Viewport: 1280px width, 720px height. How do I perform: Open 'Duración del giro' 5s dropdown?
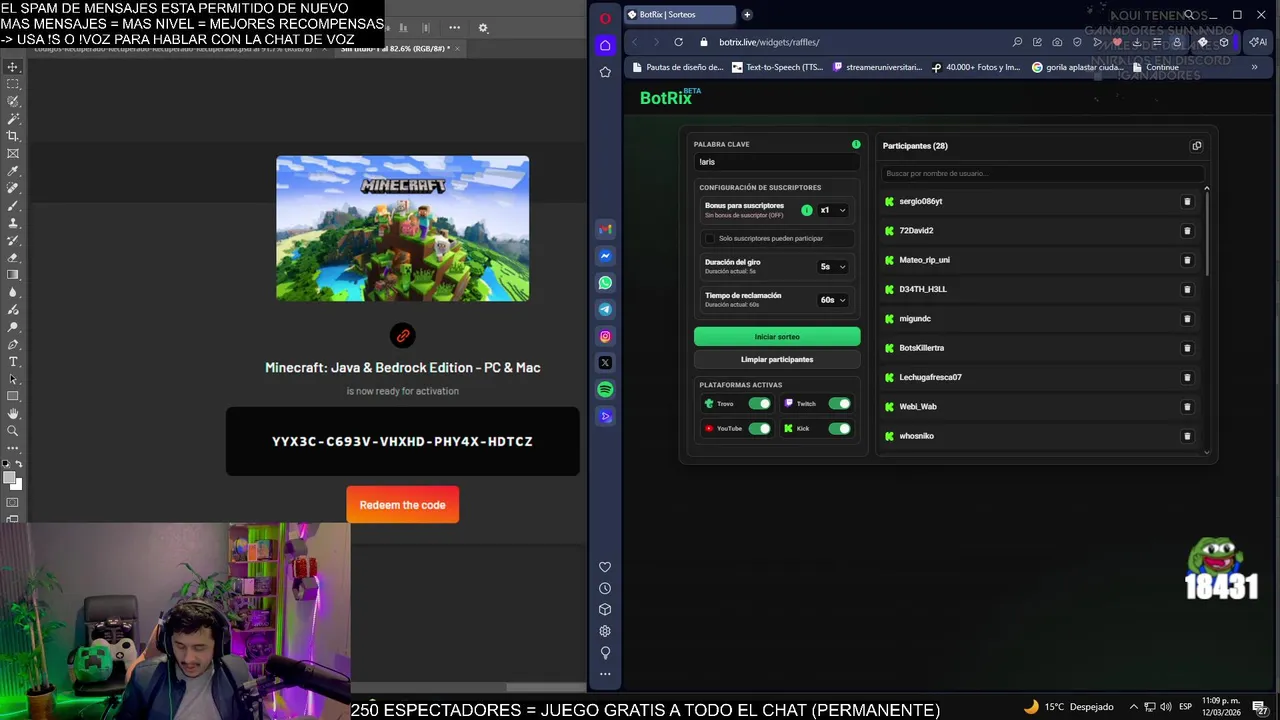(833, 267)
